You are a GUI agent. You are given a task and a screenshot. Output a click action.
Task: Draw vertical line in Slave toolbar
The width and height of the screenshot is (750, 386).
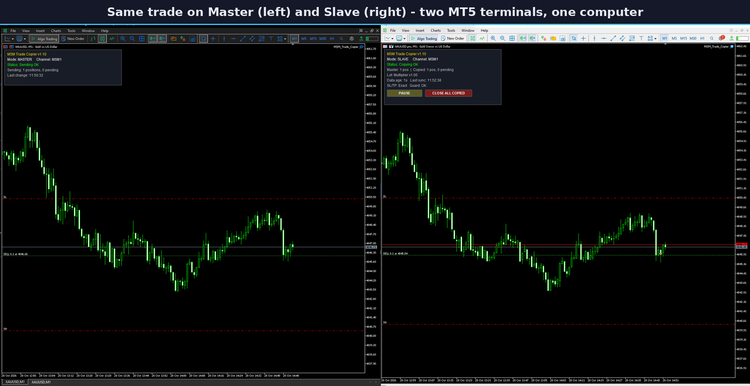pos(595,38)
